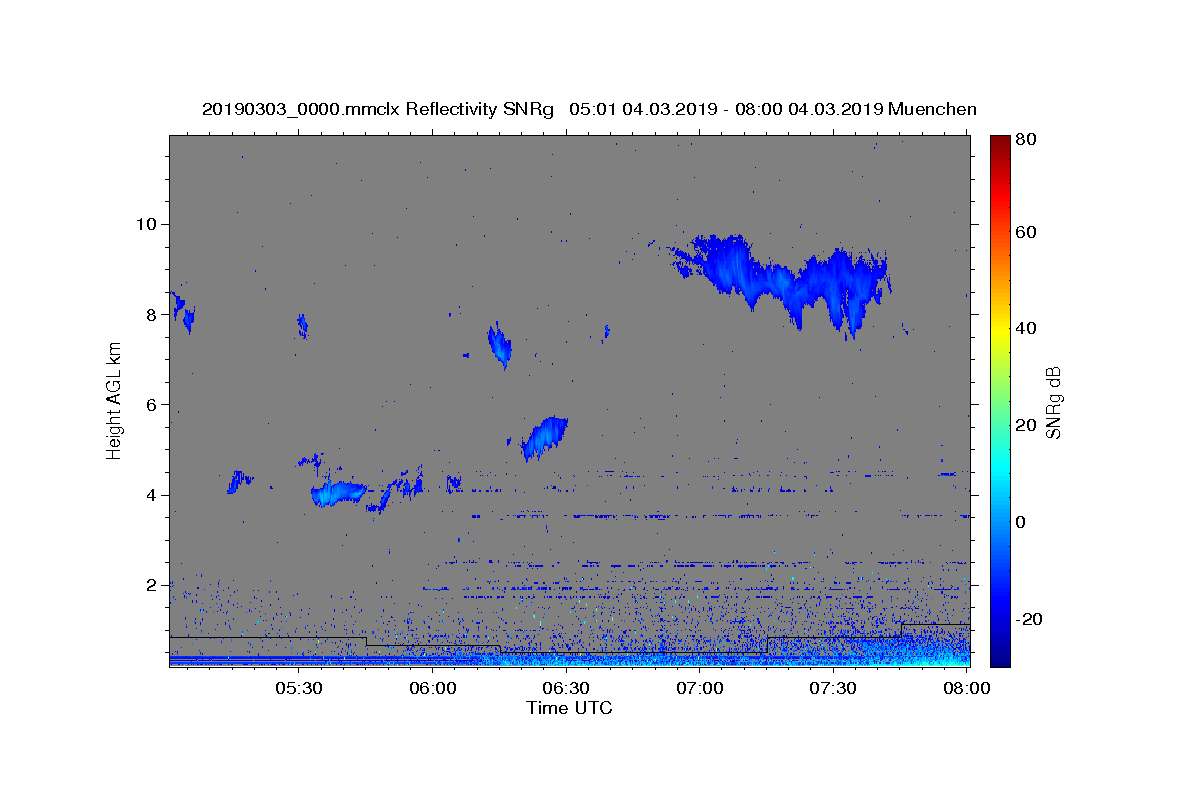
Task: Click the colorbar value 20
Action: tap(1025, 425)
